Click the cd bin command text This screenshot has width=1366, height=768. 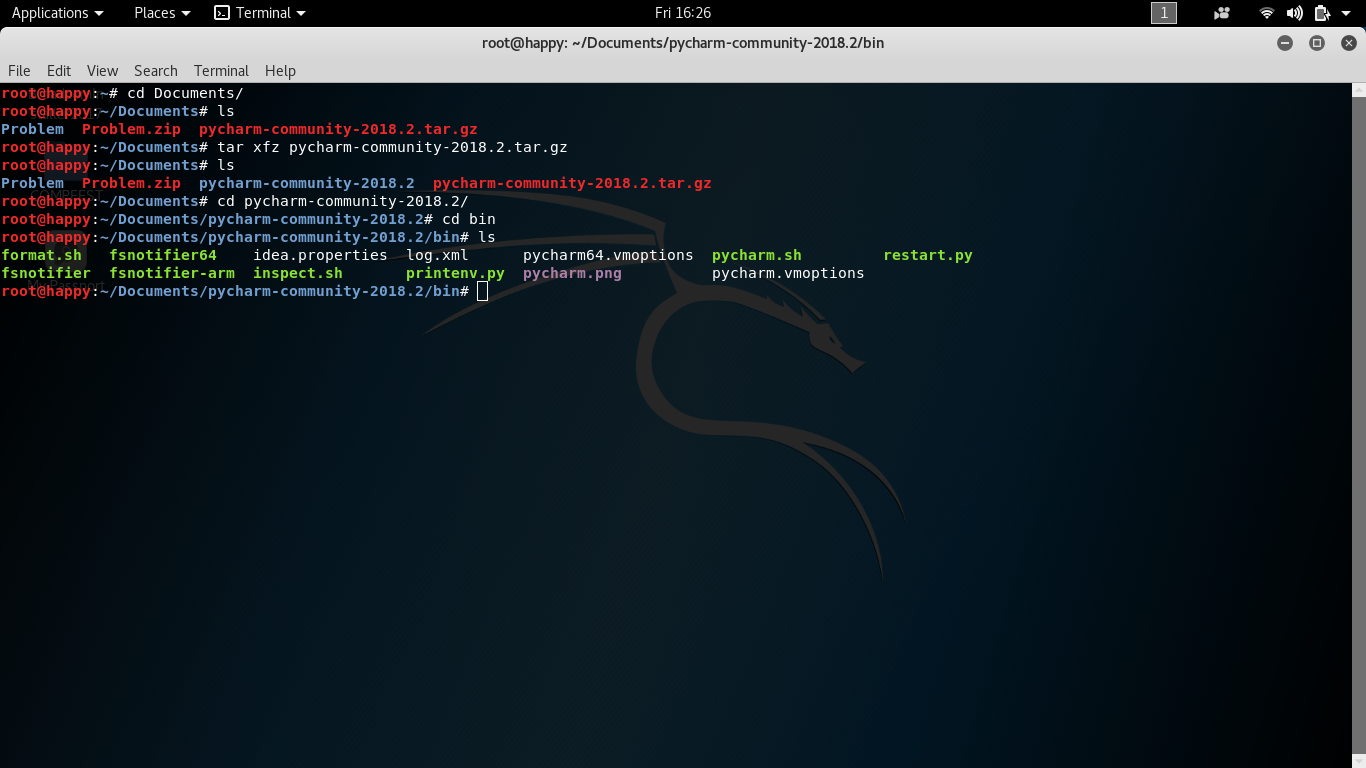[469, 219]
